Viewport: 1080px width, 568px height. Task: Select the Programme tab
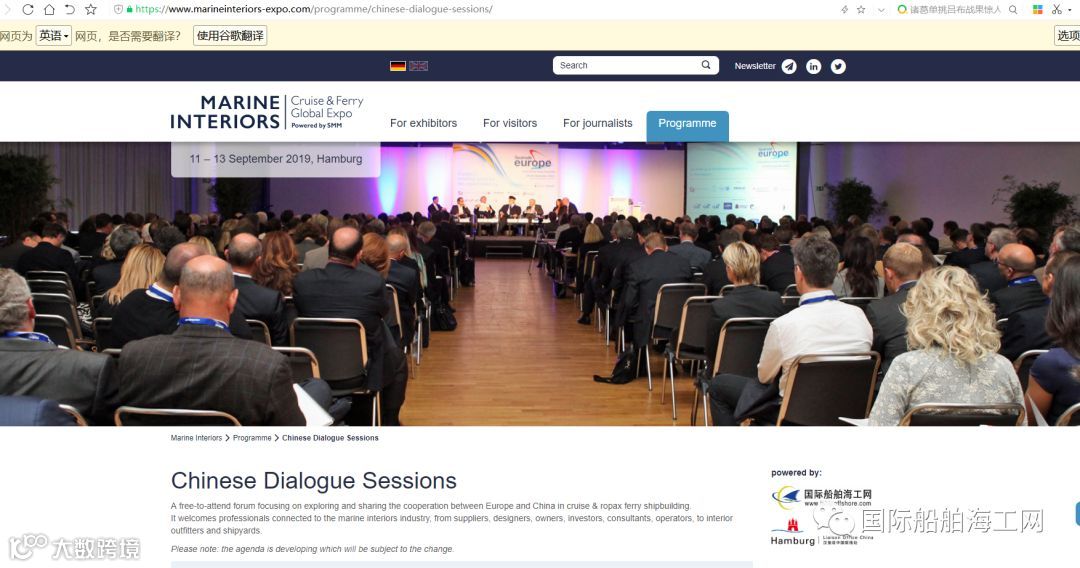687,125
